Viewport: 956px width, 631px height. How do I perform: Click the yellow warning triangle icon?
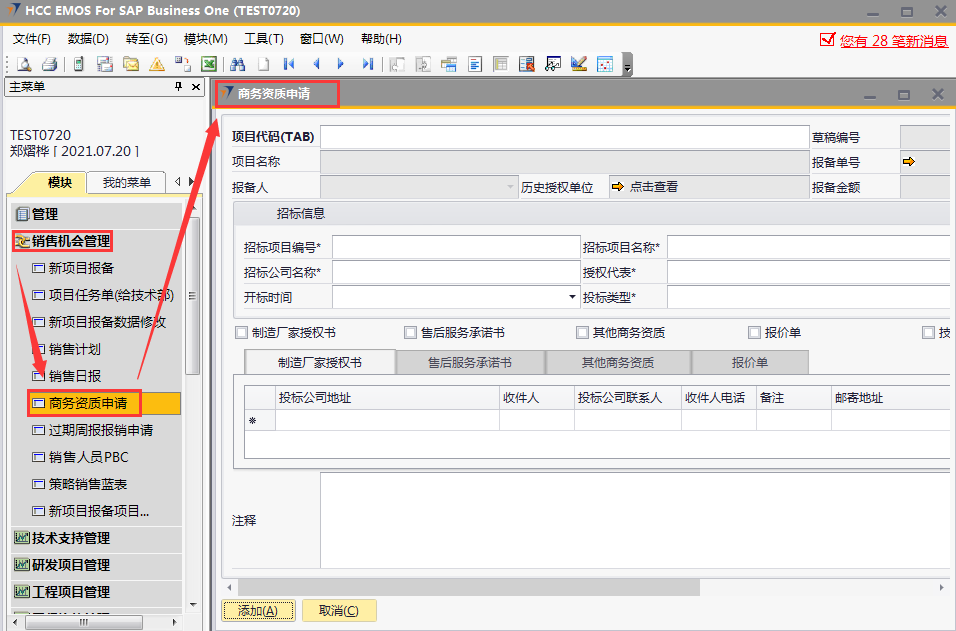[157, 64]
